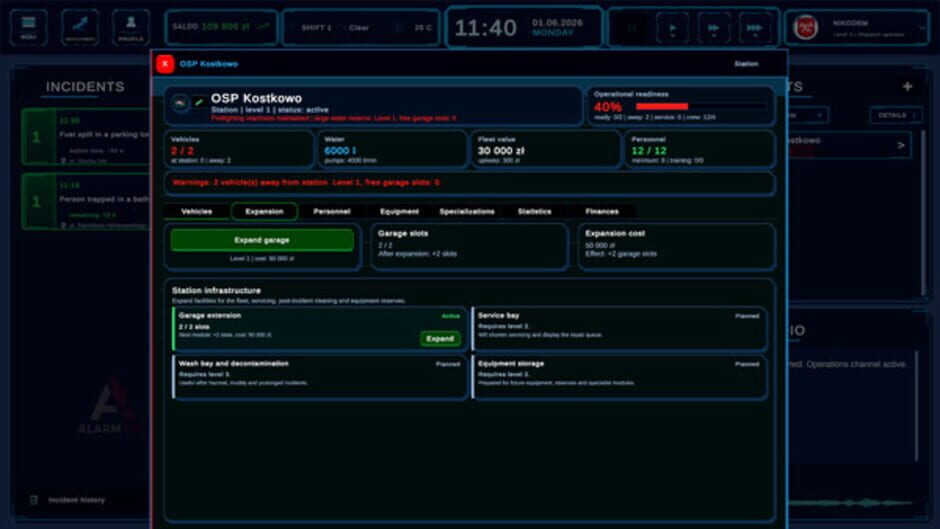Click the Garage slots info panel
940x529 pixels.
(469, 247)
